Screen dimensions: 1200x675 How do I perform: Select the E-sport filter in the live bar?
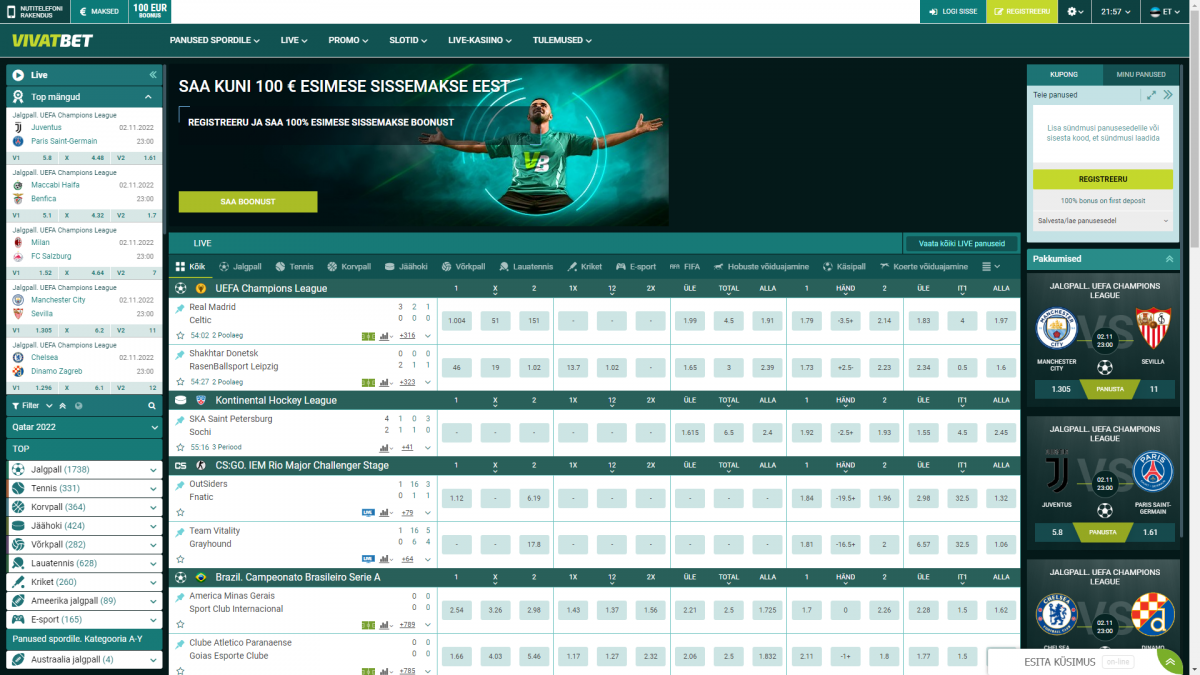[x=635, y=267]
